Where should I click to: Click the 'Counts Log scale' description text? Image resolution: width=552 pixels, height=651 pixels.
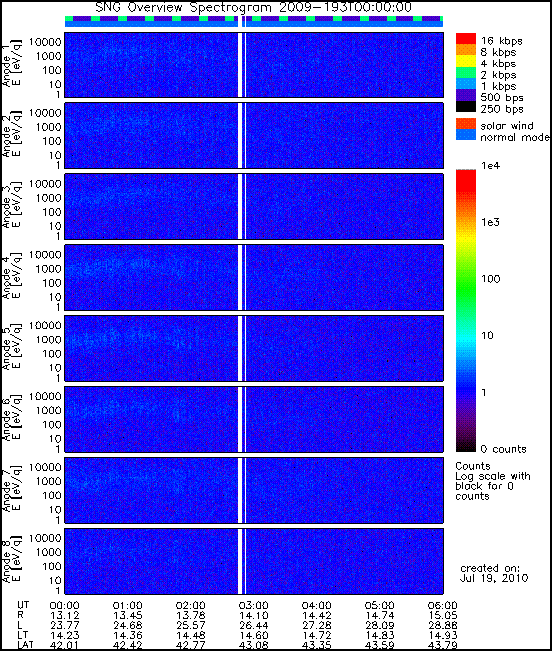pos(493,481)
